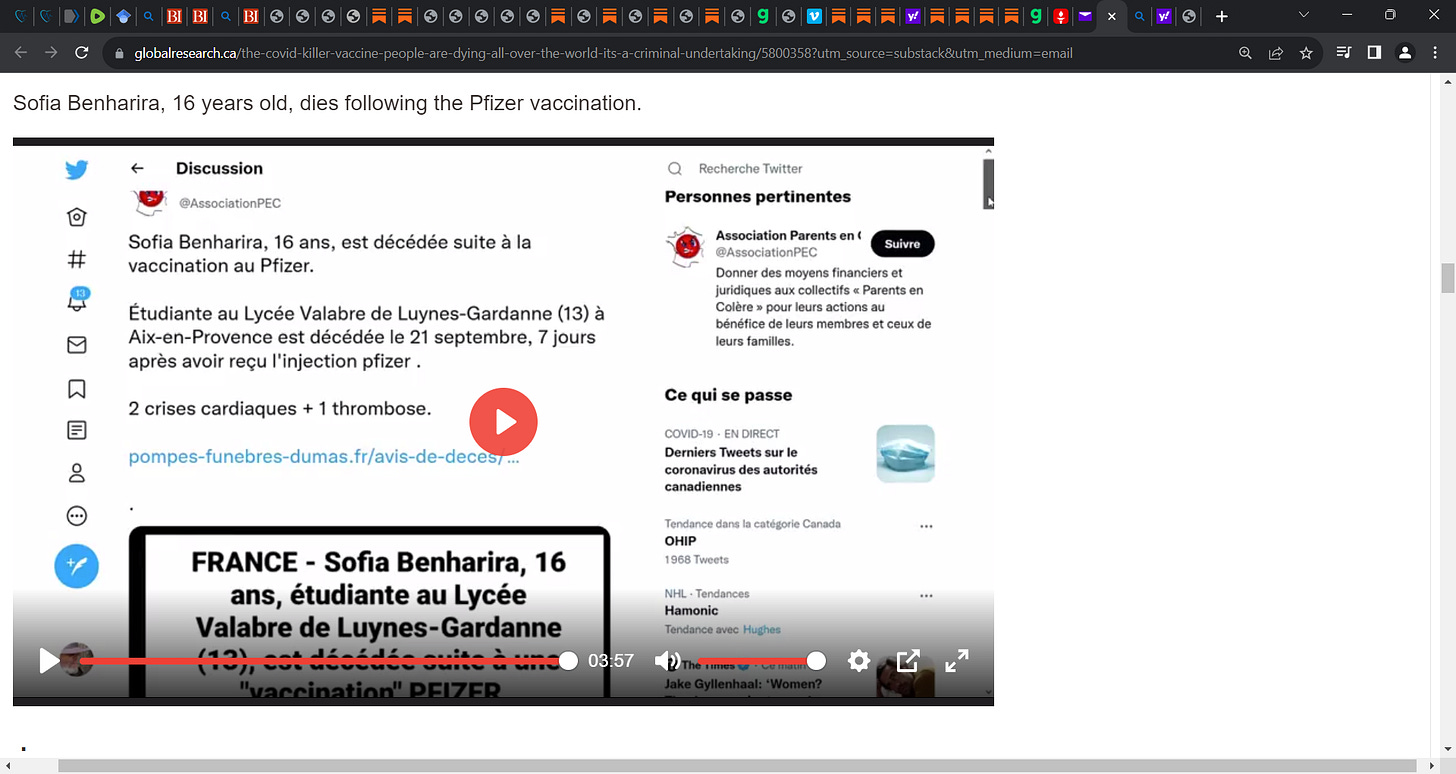Close the currently active tab
1456x774 pixels.
tap(1111, 16)
